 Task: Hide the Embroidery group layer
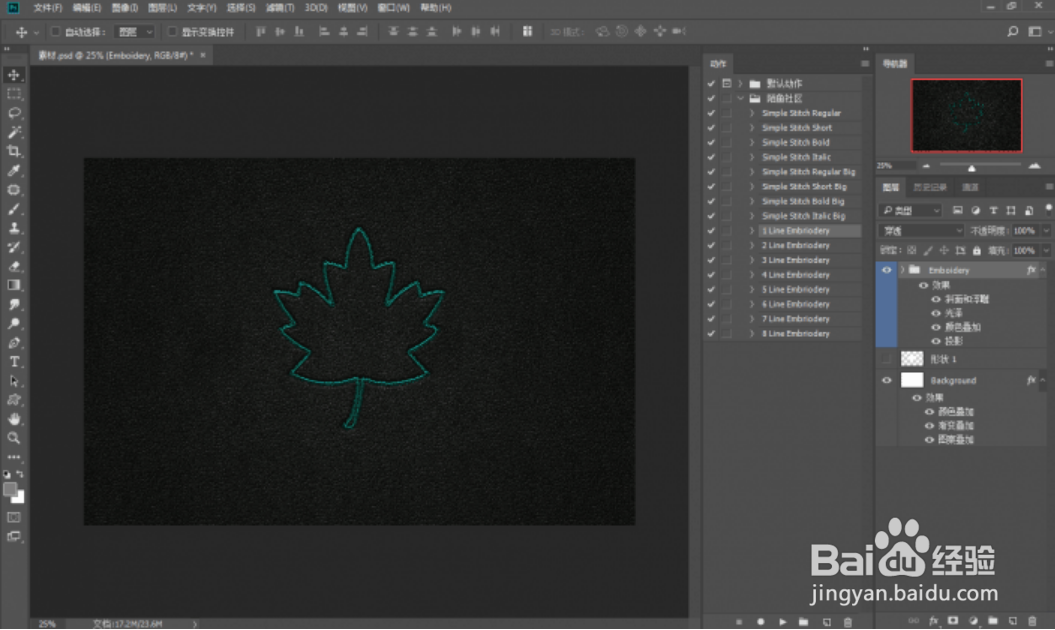click(886, 270)
